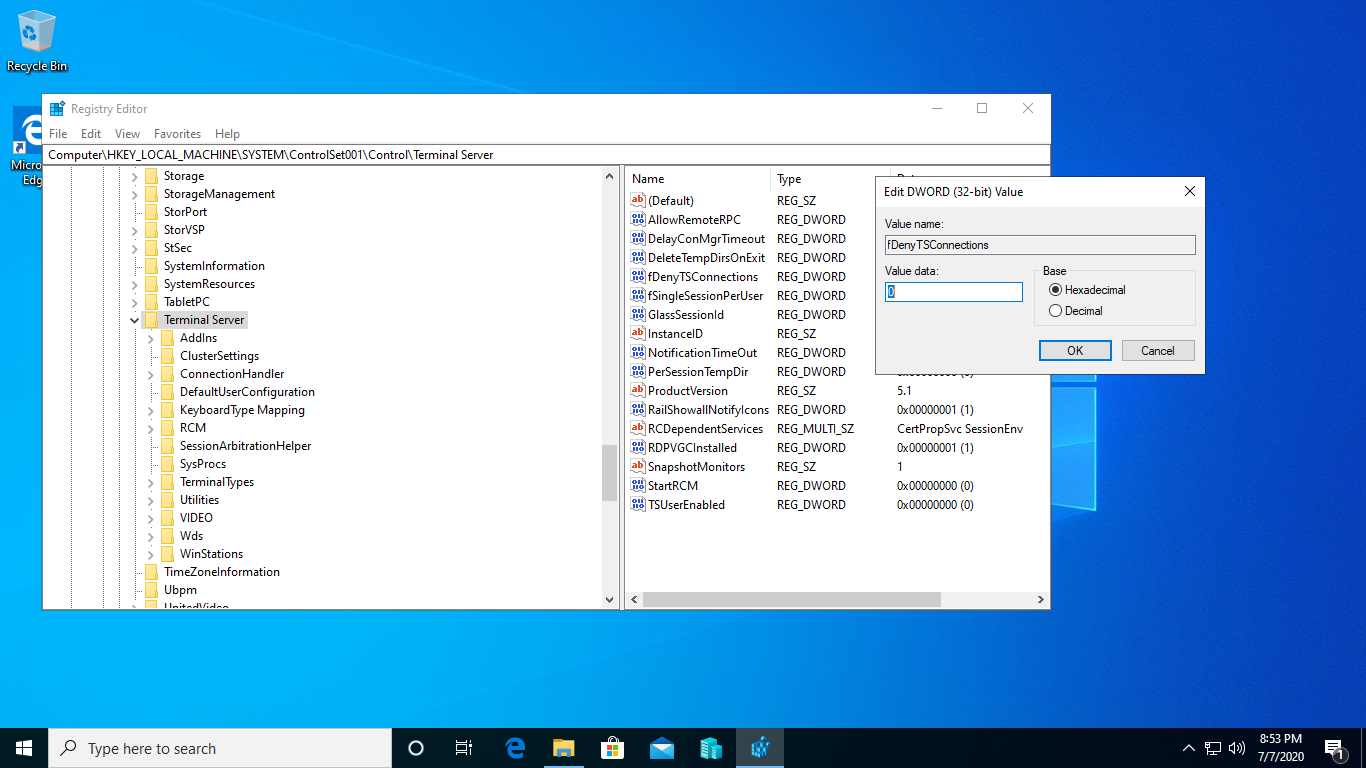
Task: Expand the StorageManagement key
Action: point(135,194)
